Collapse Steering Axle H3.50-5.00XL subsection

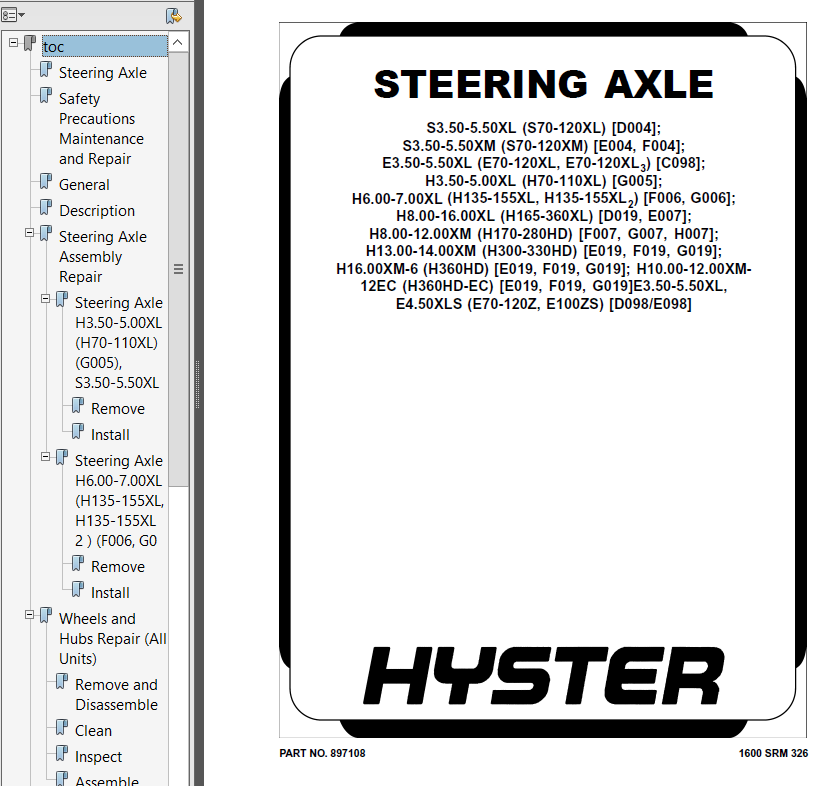point(45,299)
